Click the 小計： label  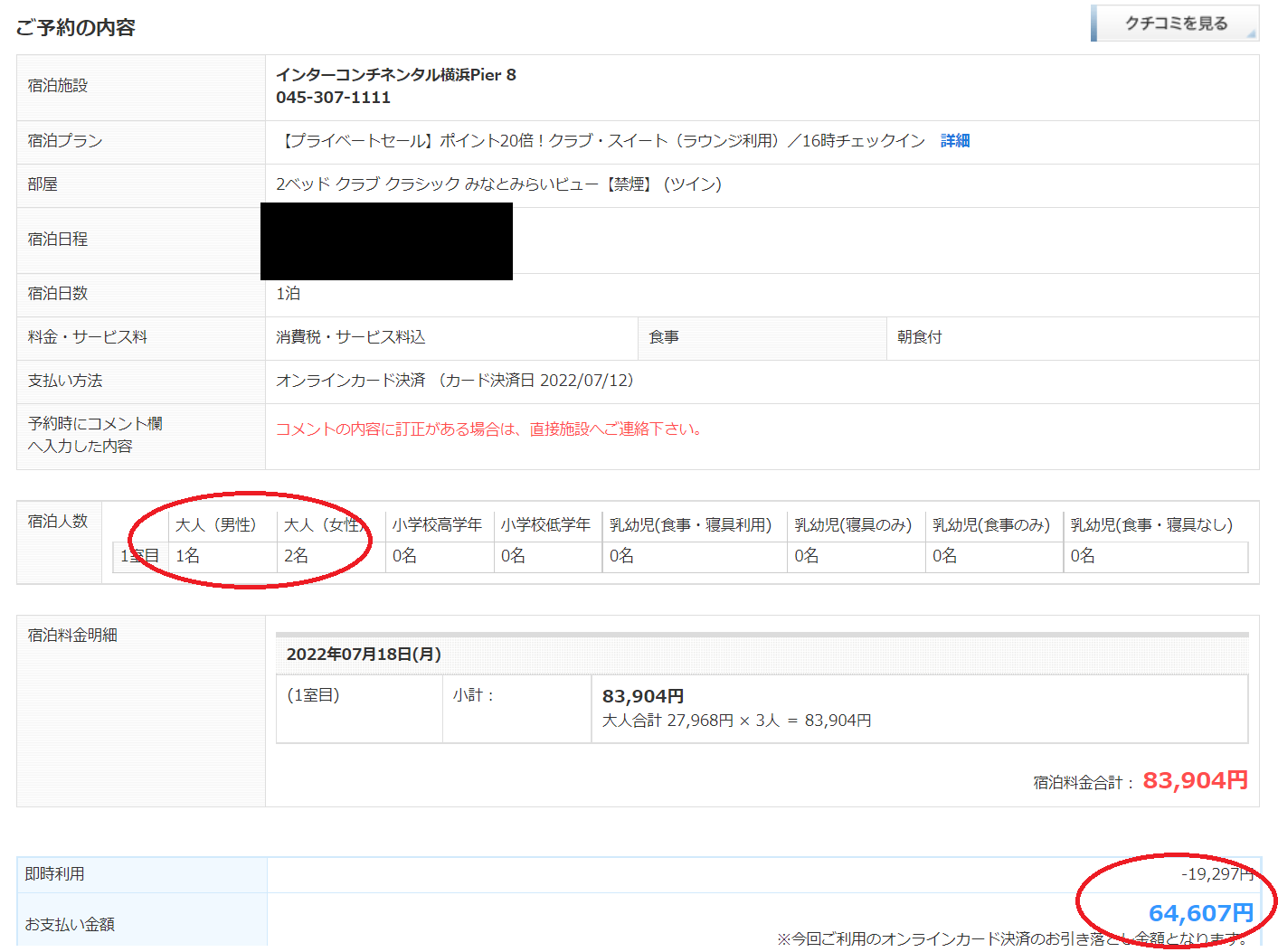tap(474, 695)
